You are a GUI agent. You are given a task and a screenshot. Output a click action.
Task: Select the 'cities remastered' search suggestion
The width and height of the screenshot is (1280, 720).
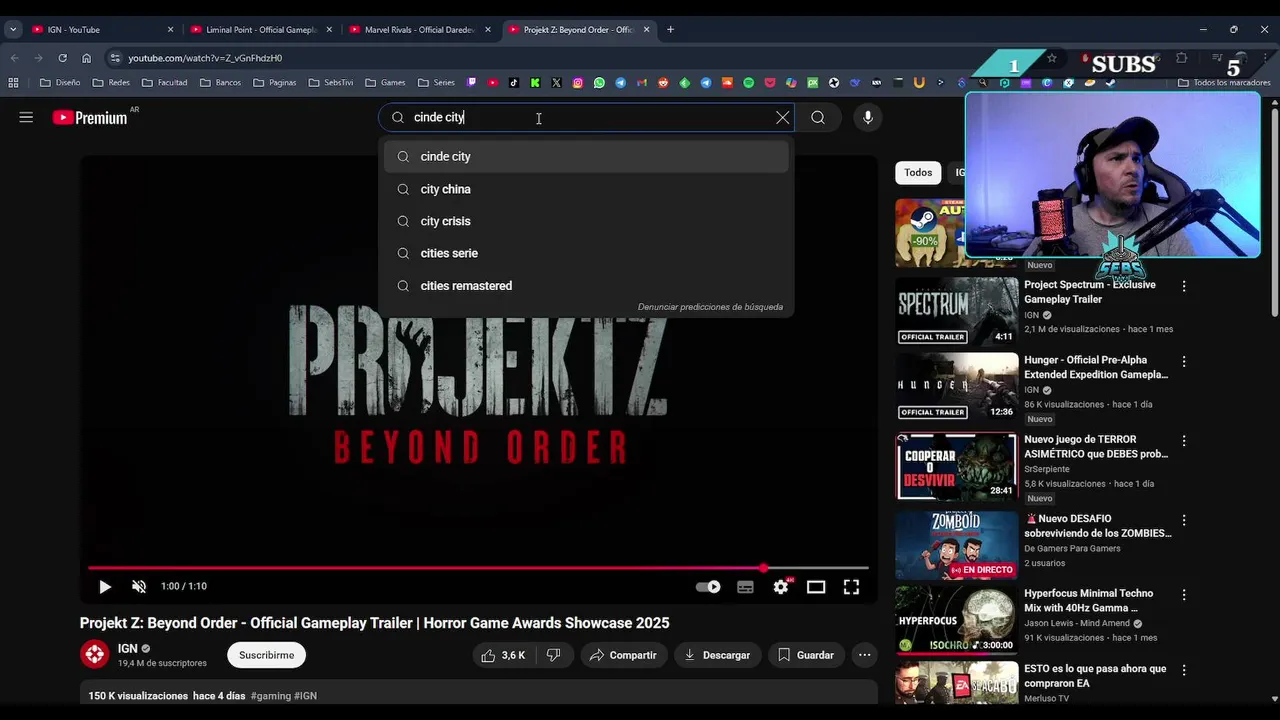[x=586, y=285]
